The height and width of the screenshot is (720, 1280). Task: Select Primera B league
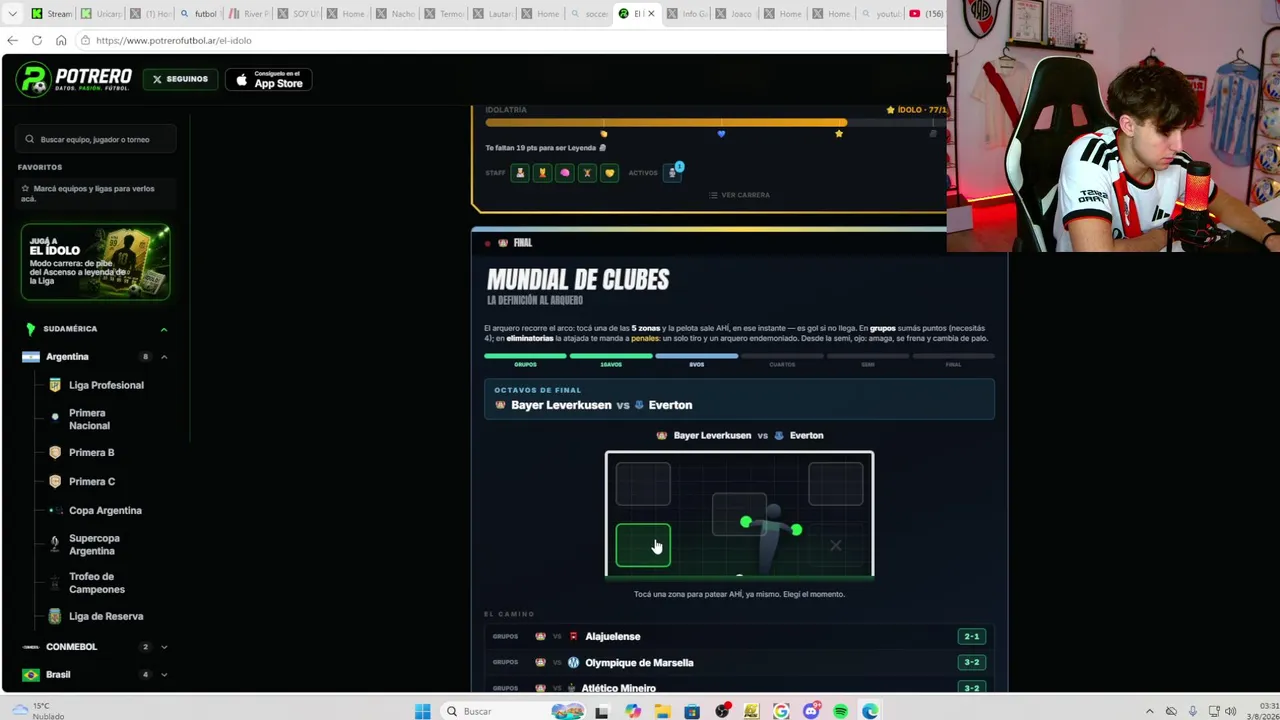91,453
